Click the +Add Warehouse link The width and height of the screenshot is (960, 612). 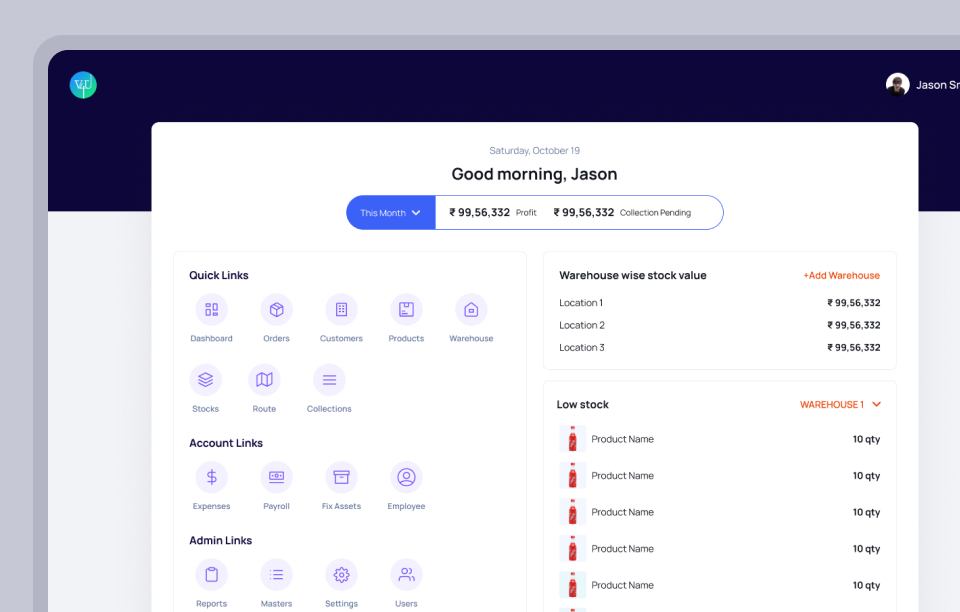point(841,275)
